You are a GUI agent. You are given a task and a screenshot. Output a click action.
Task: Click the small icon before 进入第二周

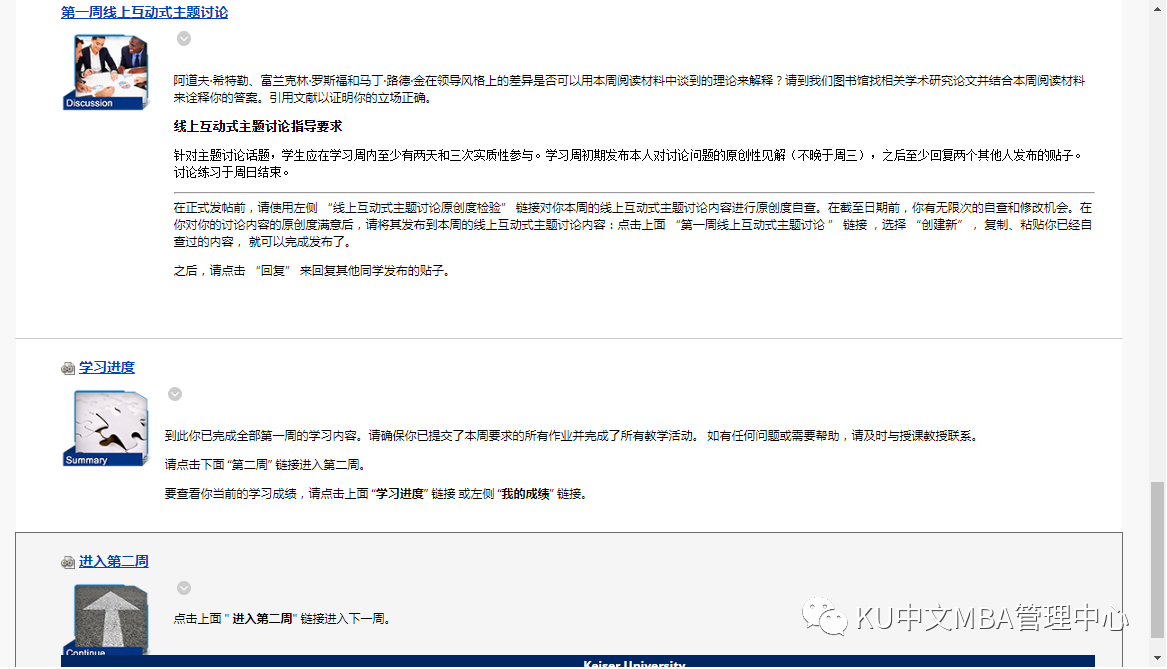click(x=68, y=562)
